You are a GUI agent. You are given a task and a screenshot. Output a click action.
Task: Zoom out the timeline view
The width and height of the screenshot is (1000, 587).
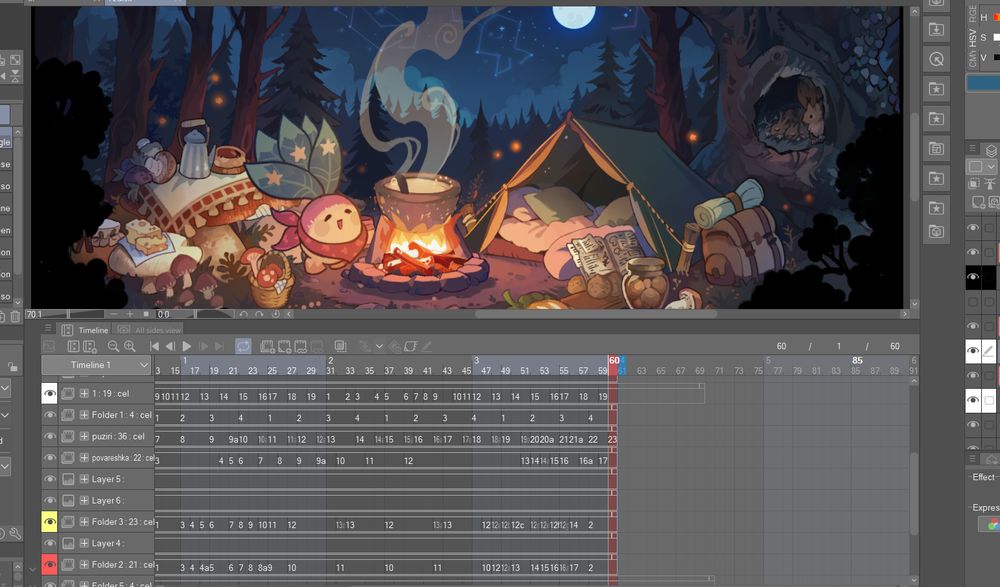tap(113, 346)
